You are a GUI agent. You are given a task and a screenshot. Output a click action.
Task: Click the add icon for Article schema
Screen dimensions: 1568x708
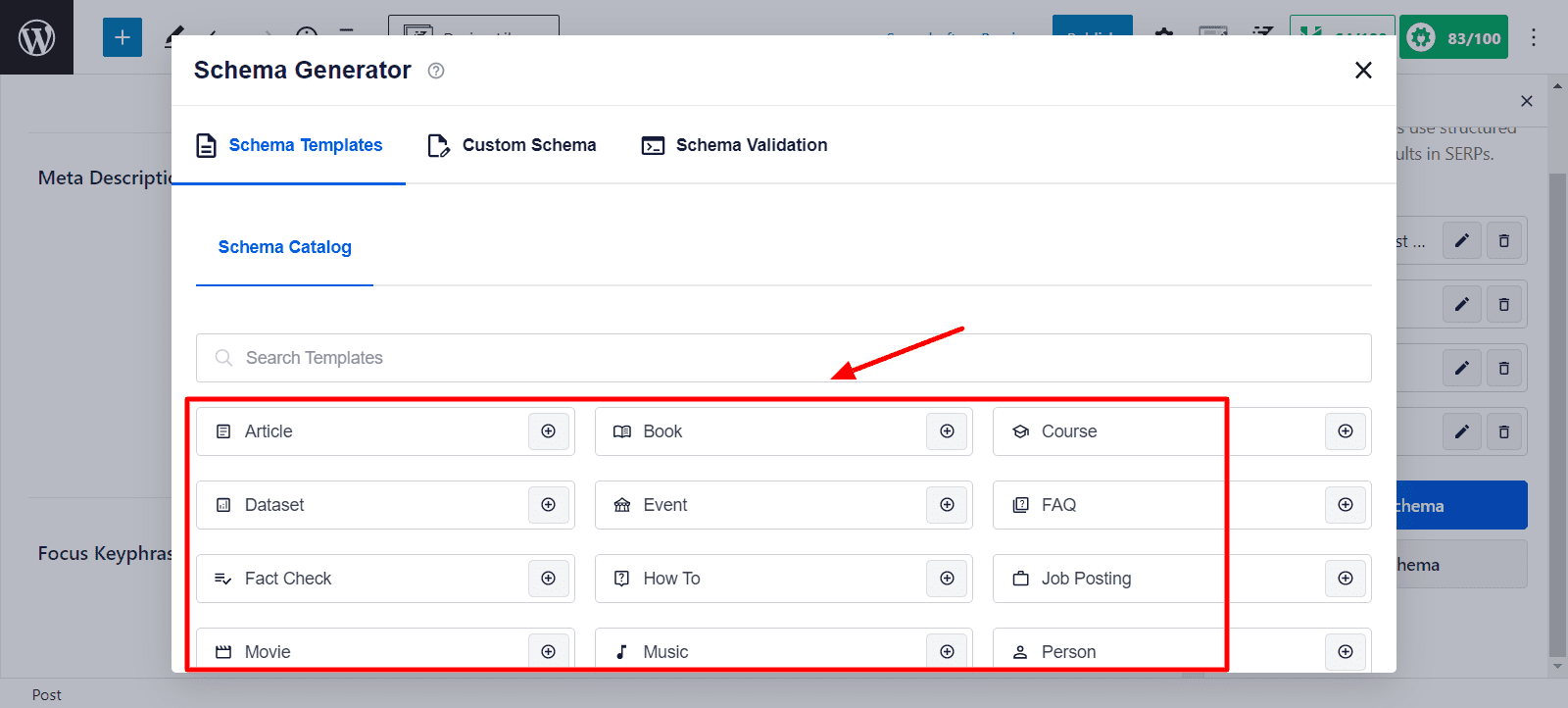[549, 431]
